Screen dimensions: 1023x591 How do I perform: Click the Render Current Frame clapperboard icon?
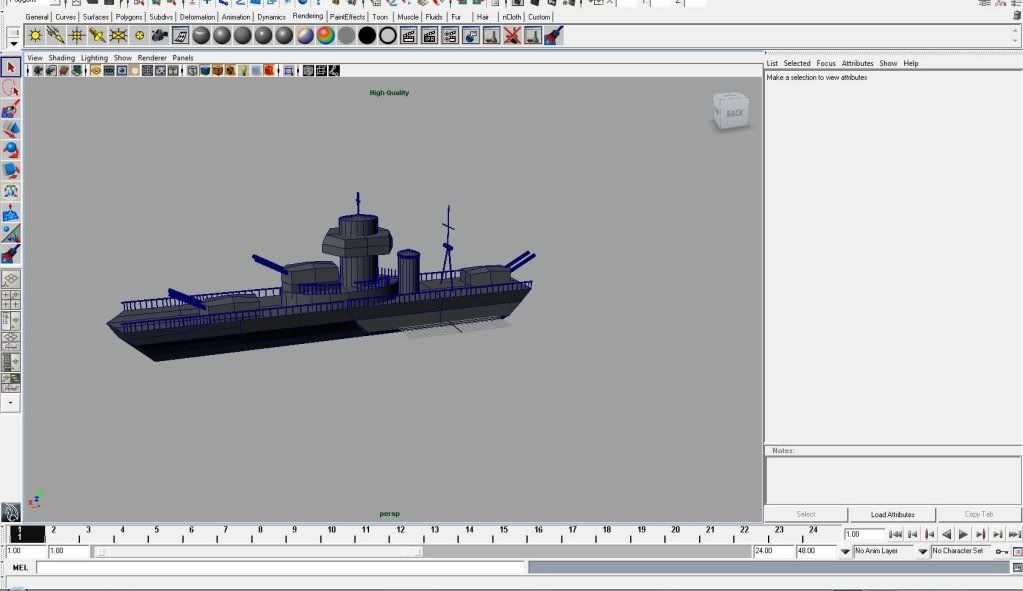pyautogui.click(x=408, y=35)
